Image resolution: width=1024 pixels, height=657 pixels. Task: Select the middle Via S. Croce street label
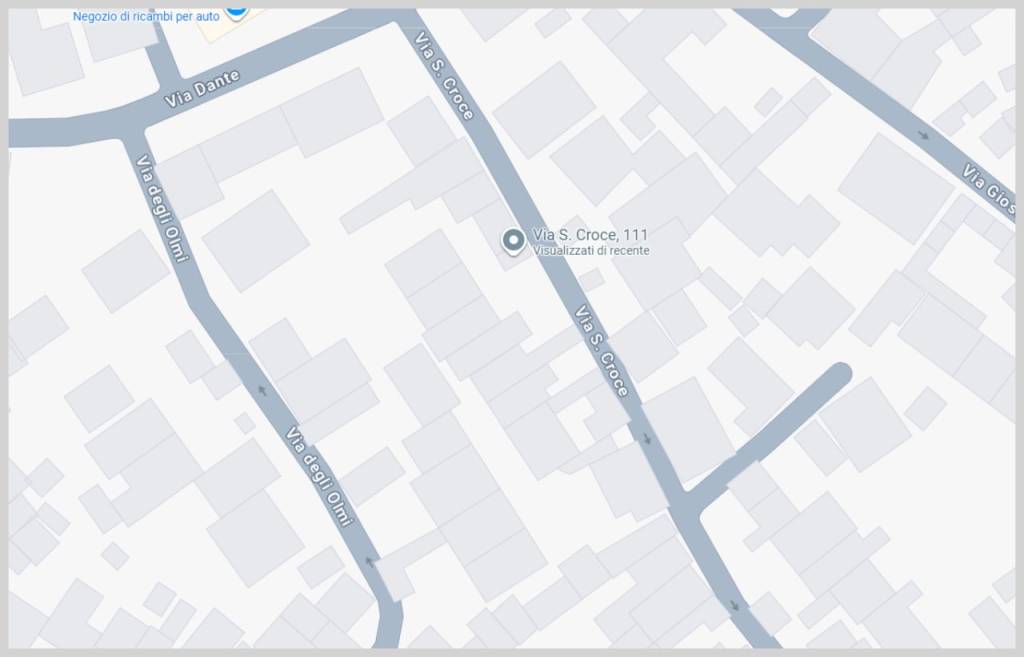pyautogui.click(x=601, y=351)
